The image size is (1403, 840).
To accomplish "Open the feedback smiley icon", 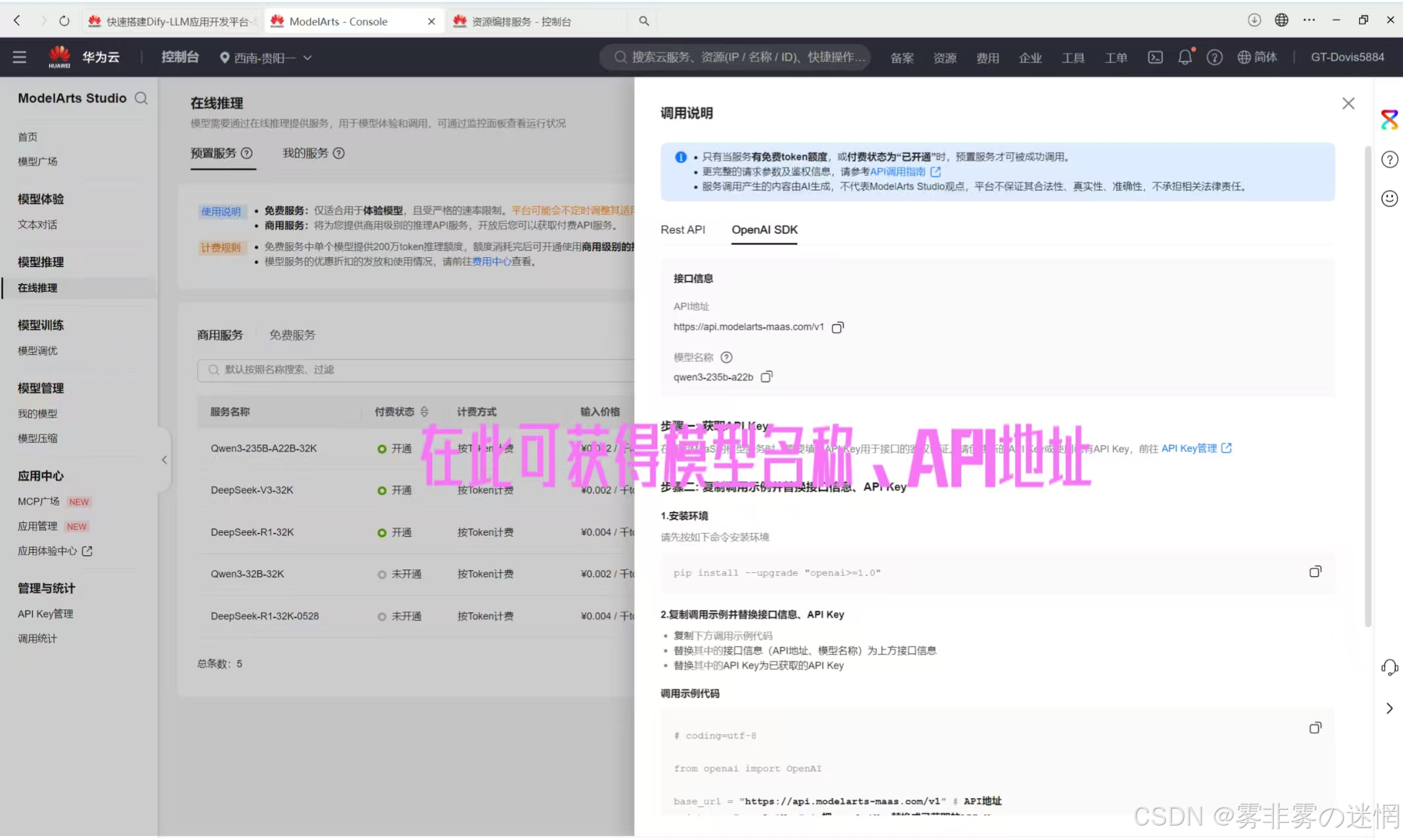I will click(1389, 198).
